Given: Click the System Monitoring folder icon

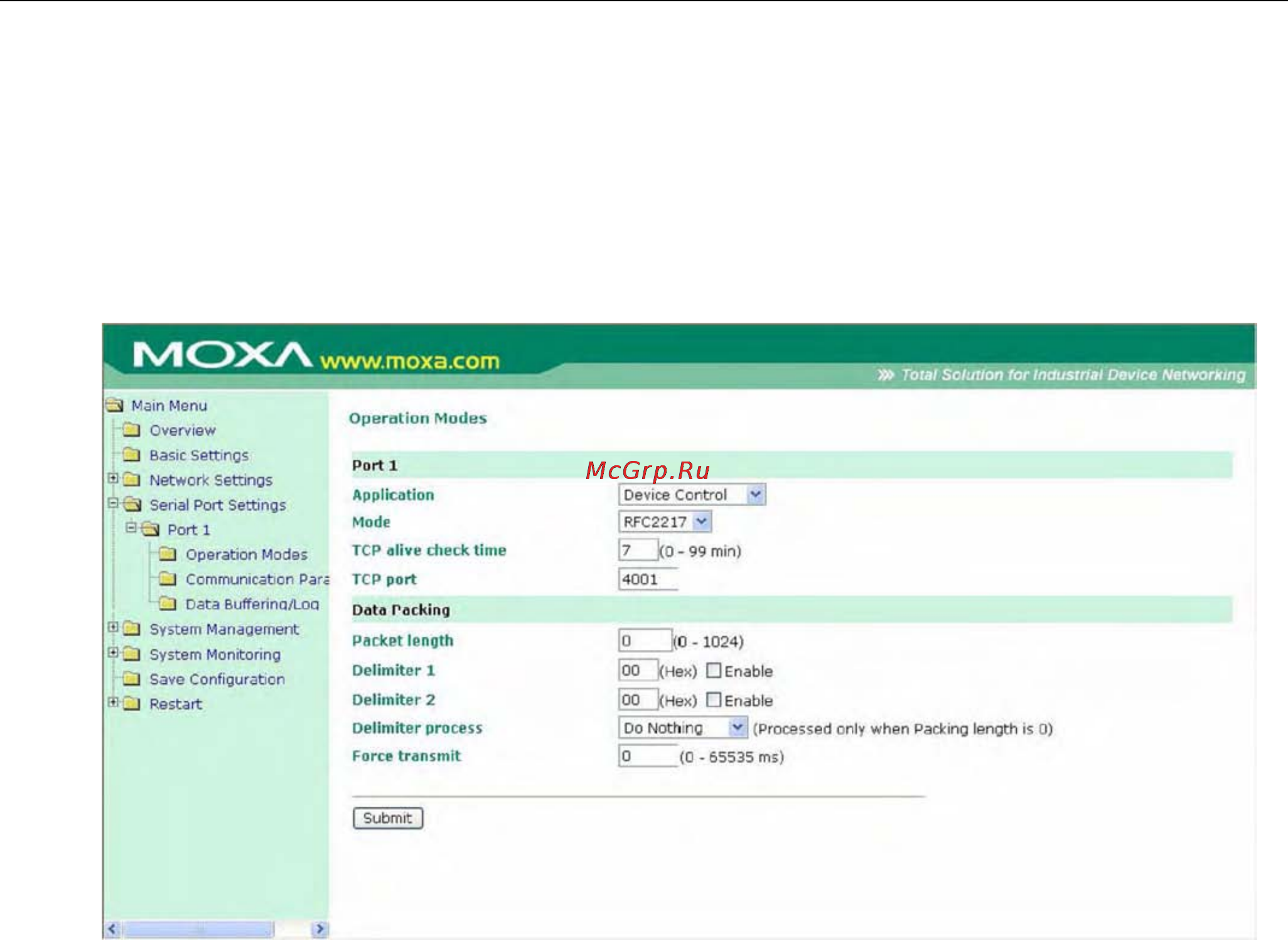Looking at the screenshot, I should tap(132, 654).
